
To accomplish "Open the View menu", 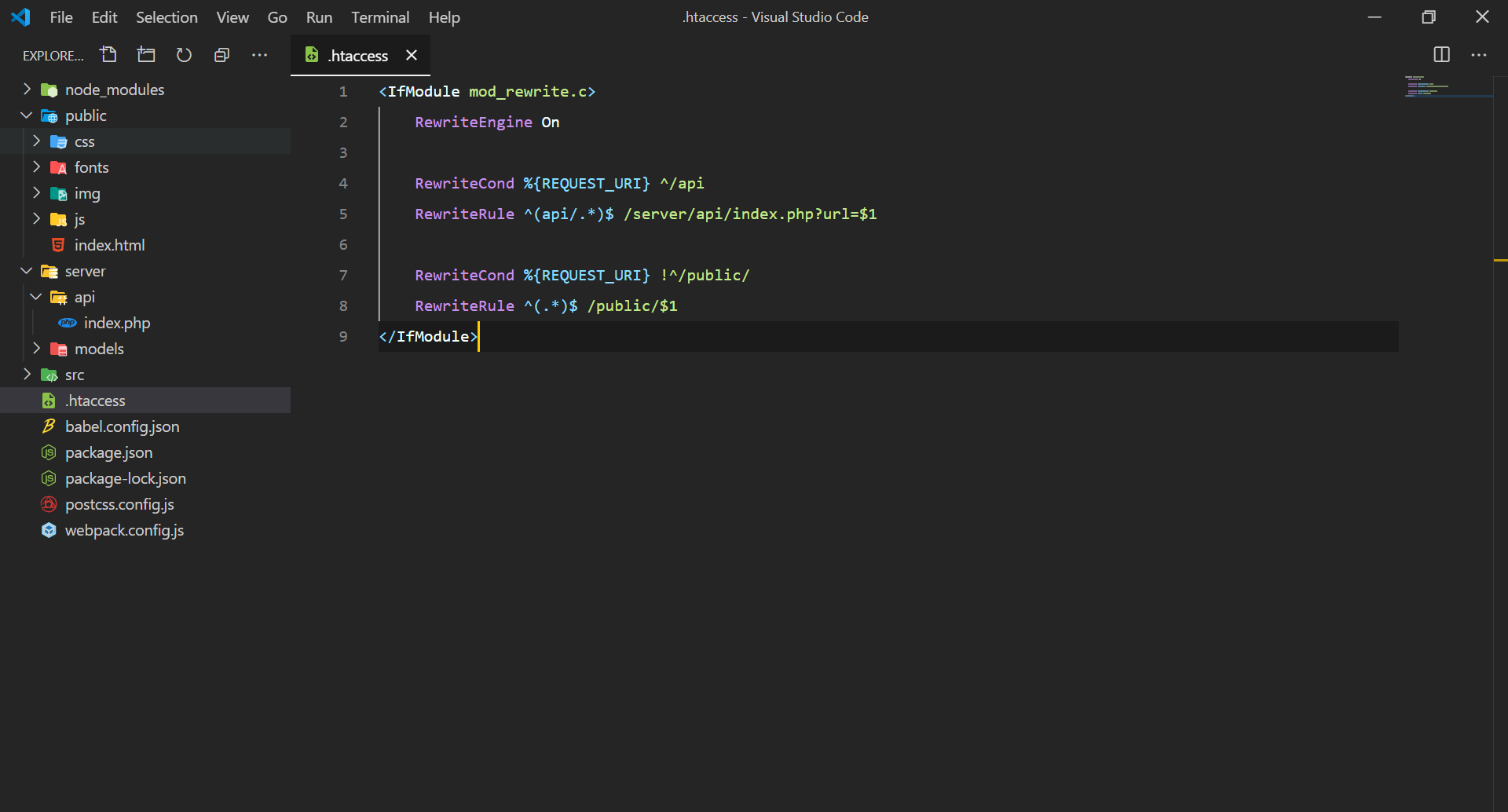I will tap(232, 17).
